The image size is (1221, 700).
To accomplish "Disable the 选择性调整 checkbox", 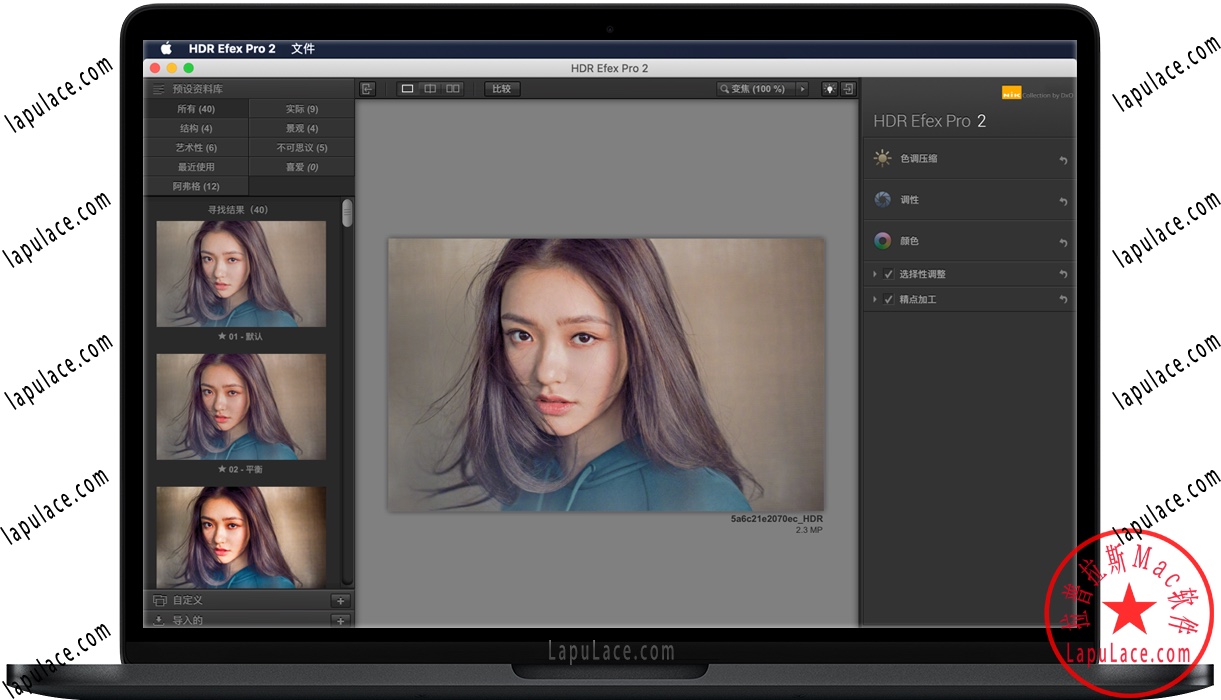I will click(x=888, y=273).
